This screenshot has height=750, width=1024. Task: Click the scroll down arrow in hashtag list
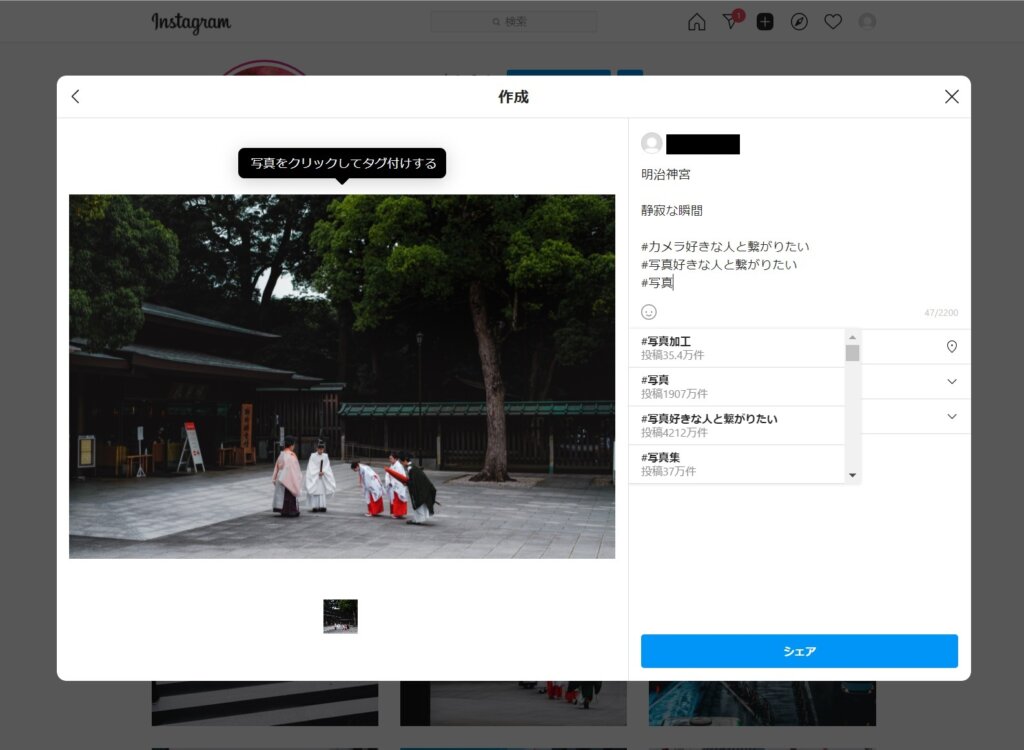click(x=852, y=475)
